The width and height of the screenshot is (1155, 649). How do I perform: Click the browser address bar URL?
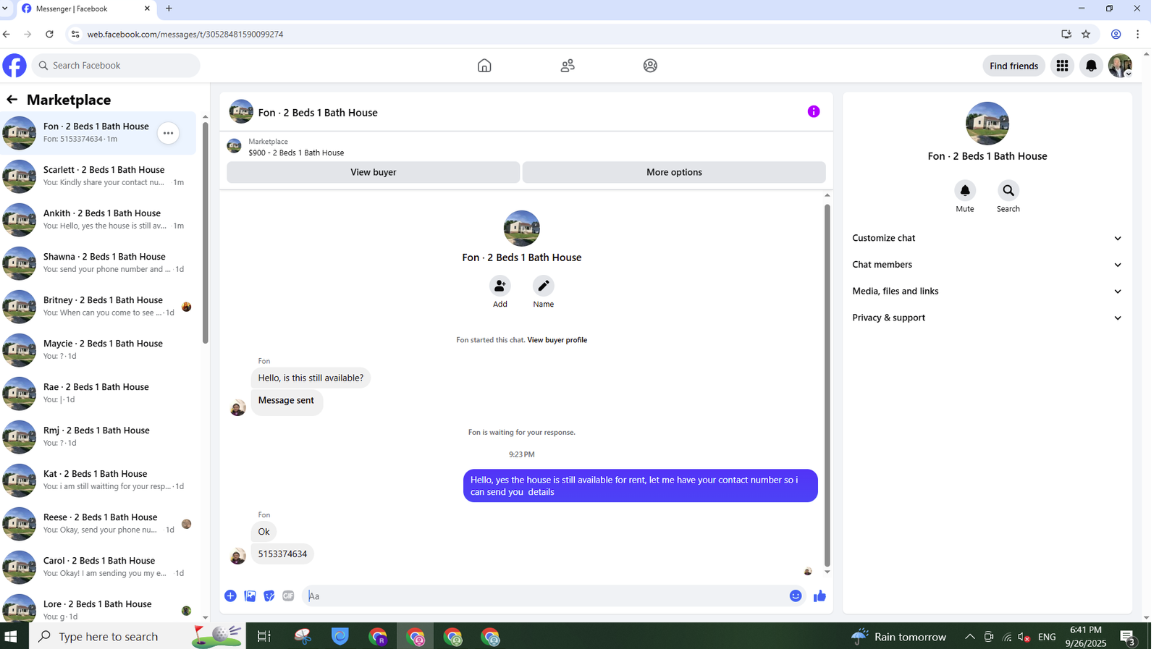(x=185, y=34)
